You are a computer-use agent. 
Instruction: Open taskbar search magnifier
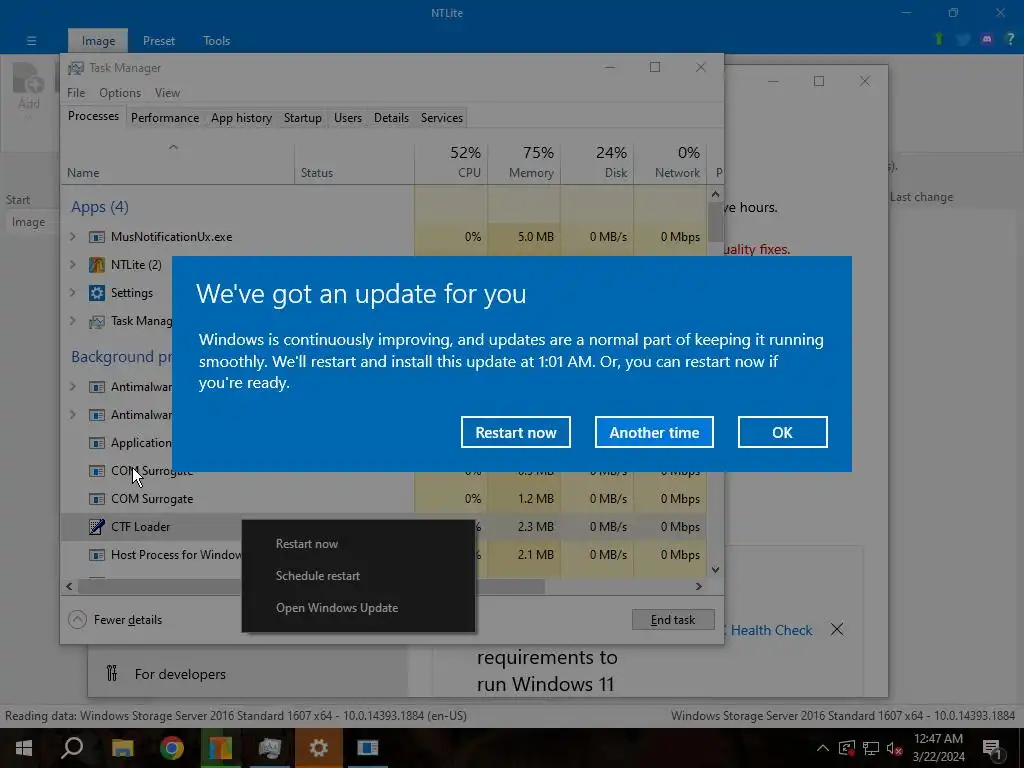72,748
